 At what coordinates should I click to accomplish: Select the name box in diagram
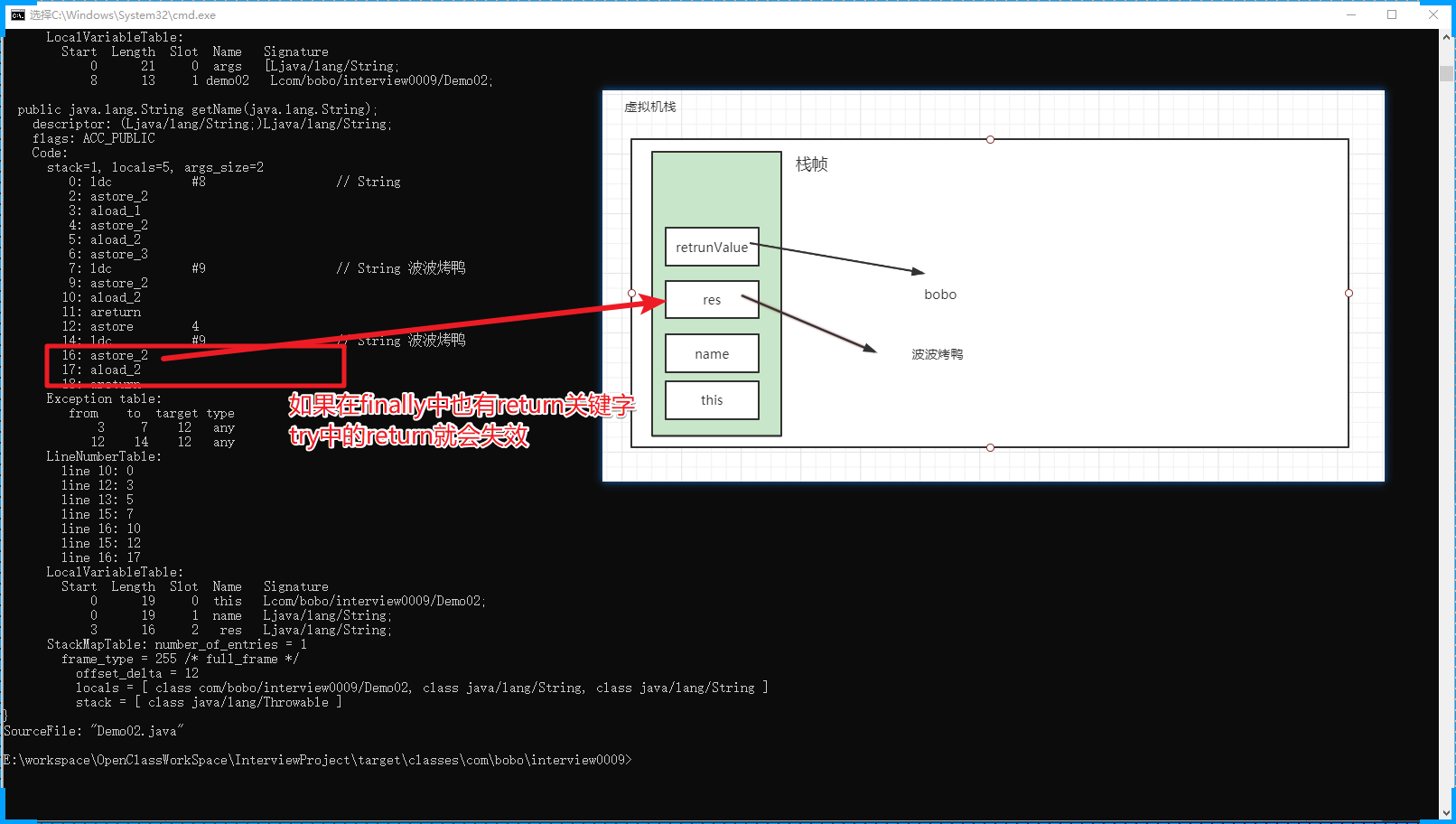(x=712, y=353)
